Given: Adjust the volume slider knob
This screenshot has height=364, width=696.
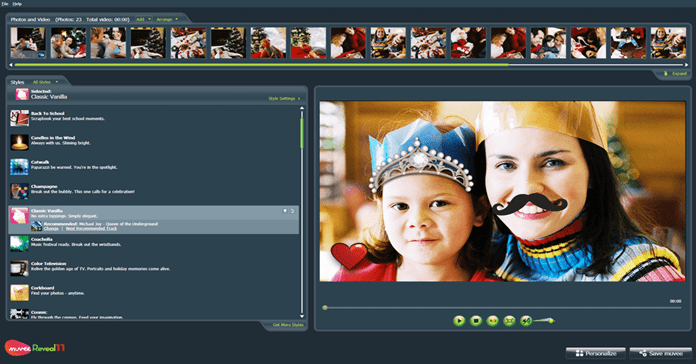Looking at the screenshot, I should pos(551,320).
